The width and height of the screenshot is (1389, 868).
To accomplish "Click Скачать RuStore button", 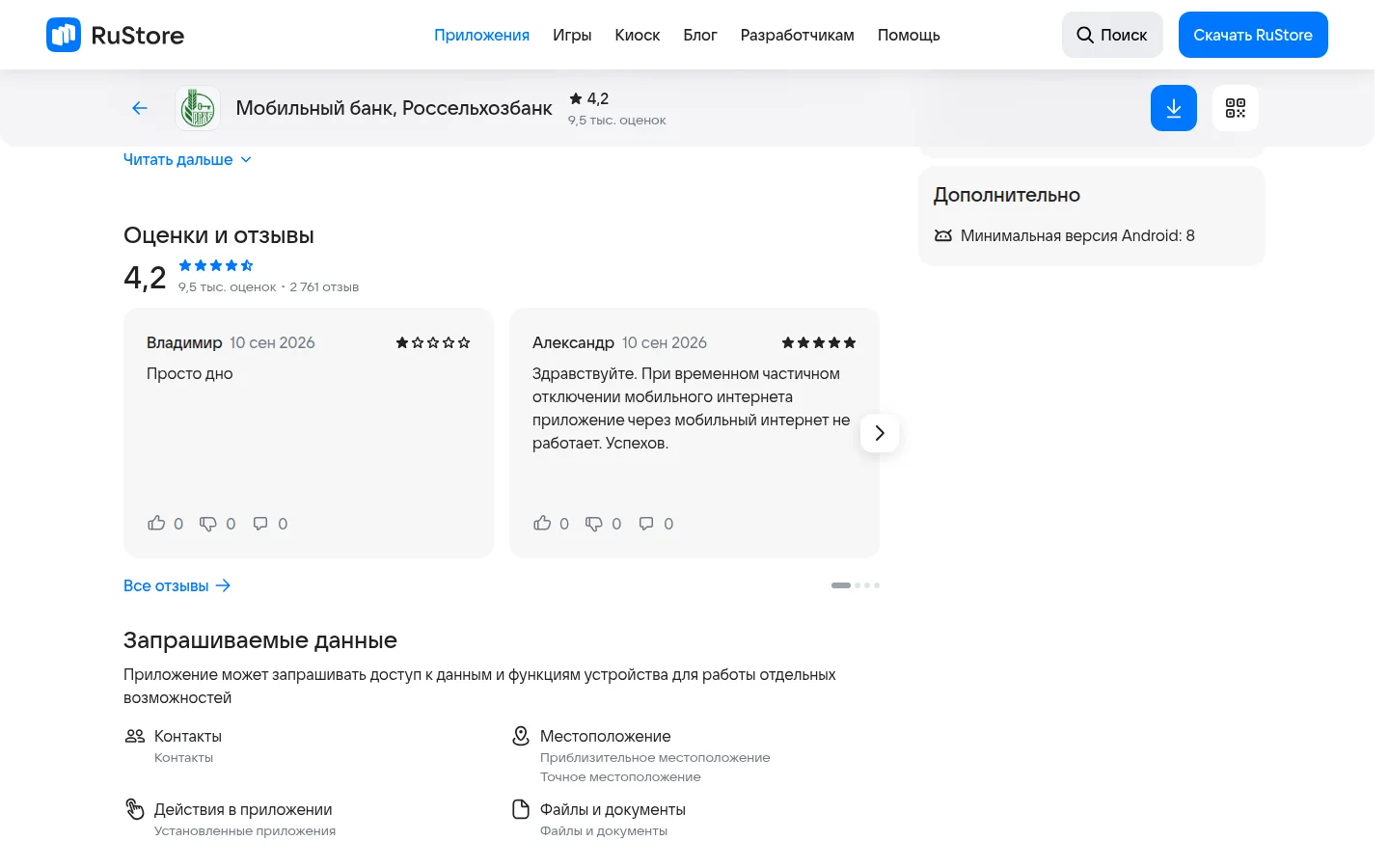I will coord(1253,35).
